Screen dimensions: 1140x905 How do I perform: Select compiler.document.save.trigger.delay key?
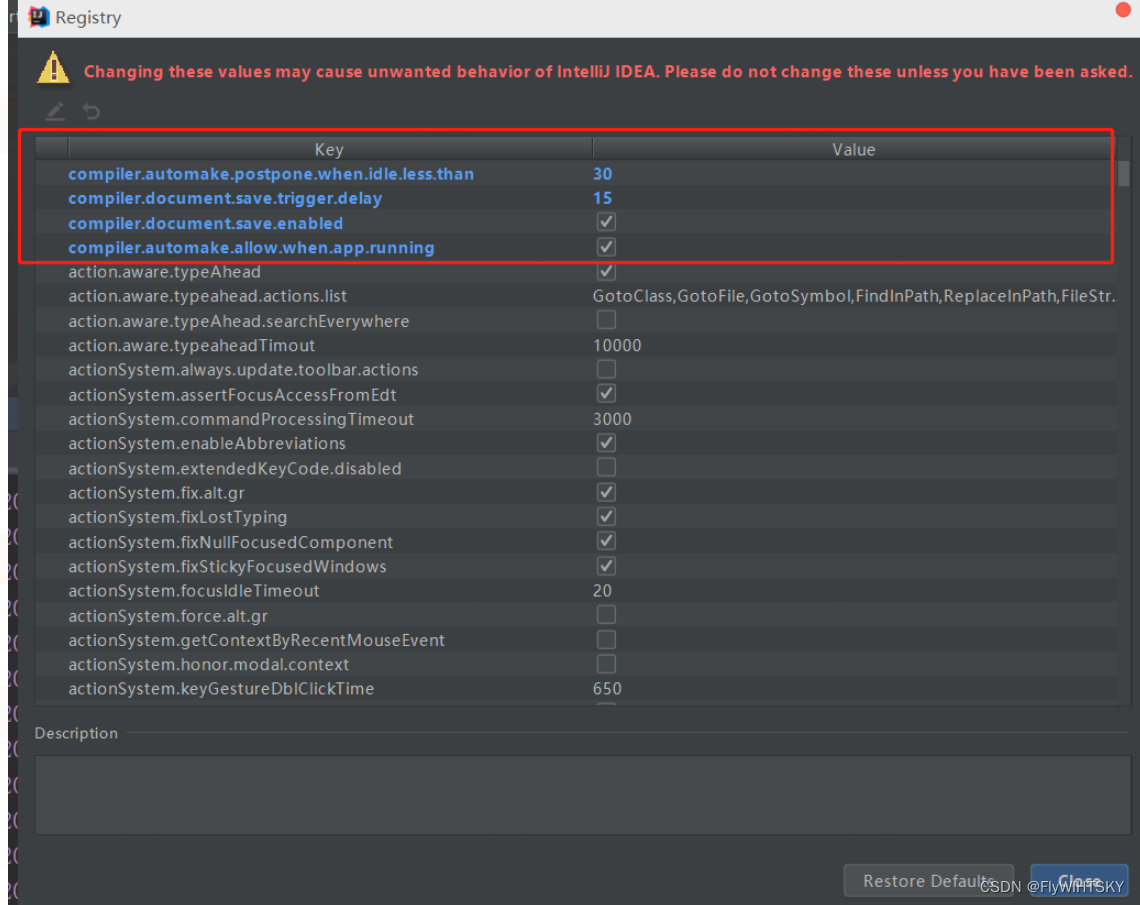tap(225, 198)
